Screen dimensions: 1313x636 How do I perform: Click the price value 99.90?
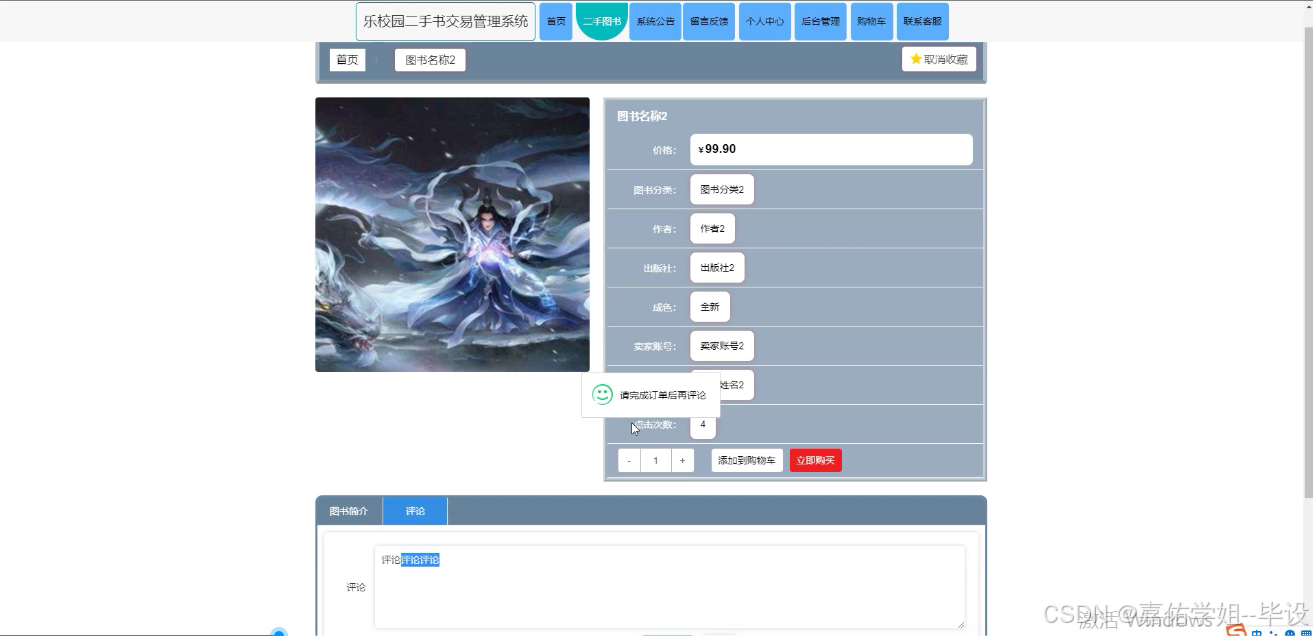coord(720,149)
